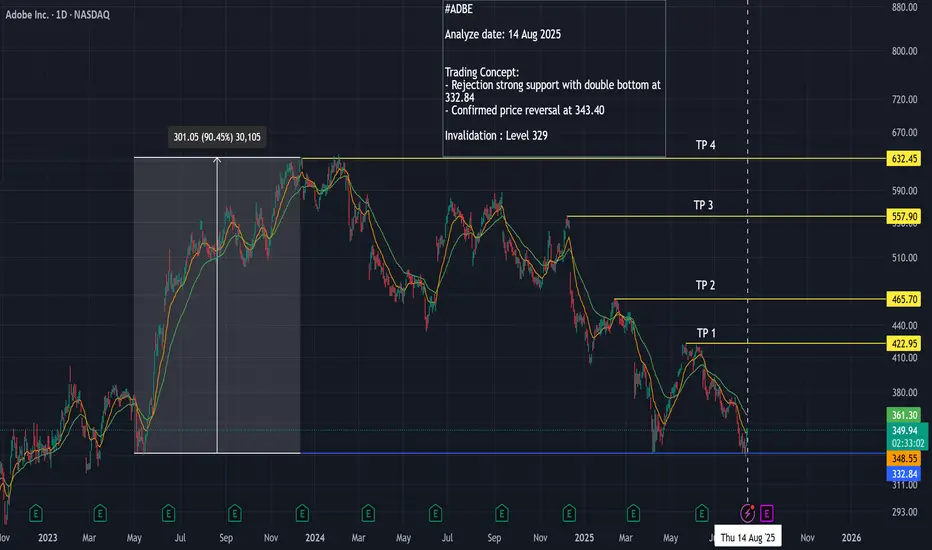
Task: Click the TP 3 label
Action: pos(703,205)
